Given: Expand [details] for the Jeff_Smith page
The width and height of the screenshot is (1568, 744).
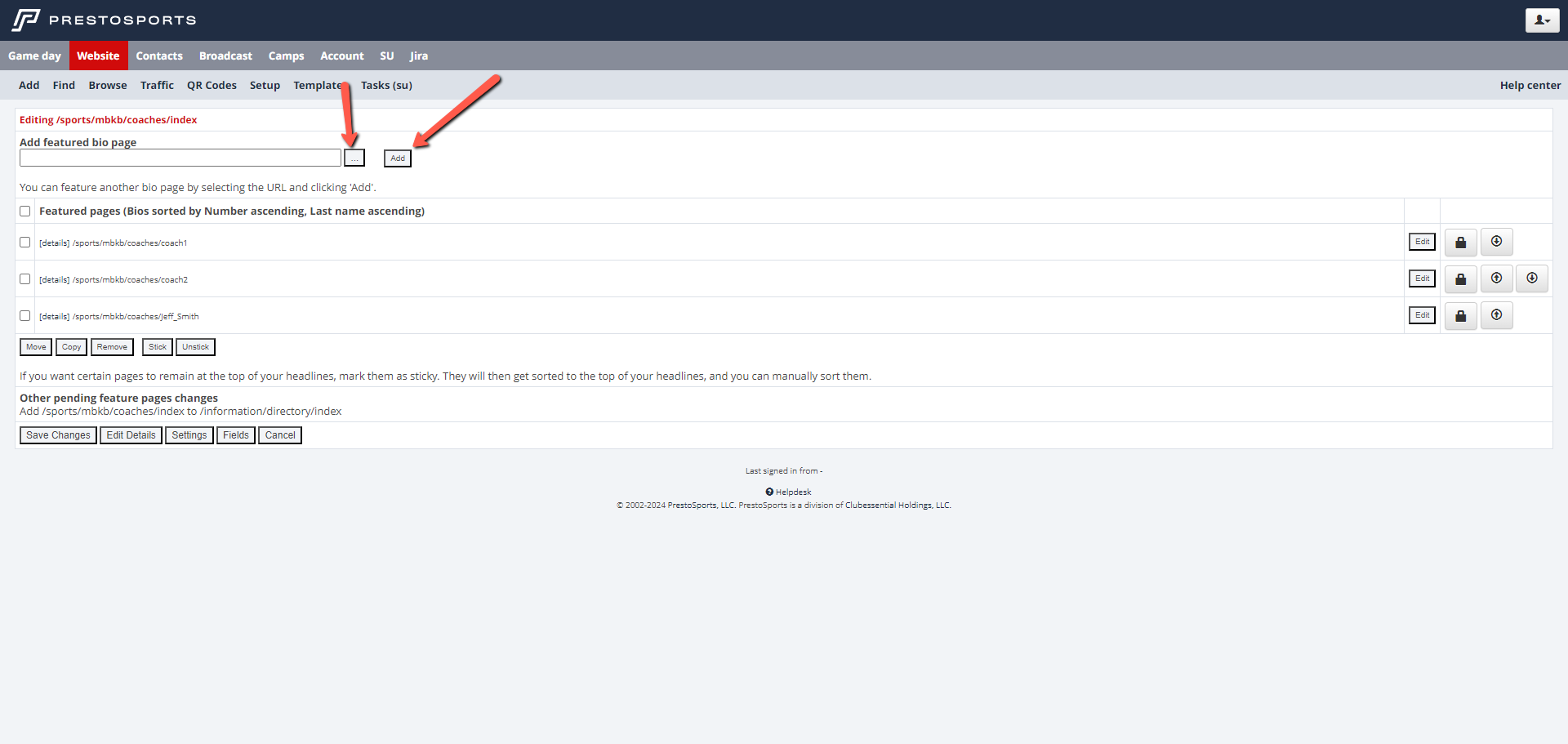Looking at the screenshot, I should 54,317.
